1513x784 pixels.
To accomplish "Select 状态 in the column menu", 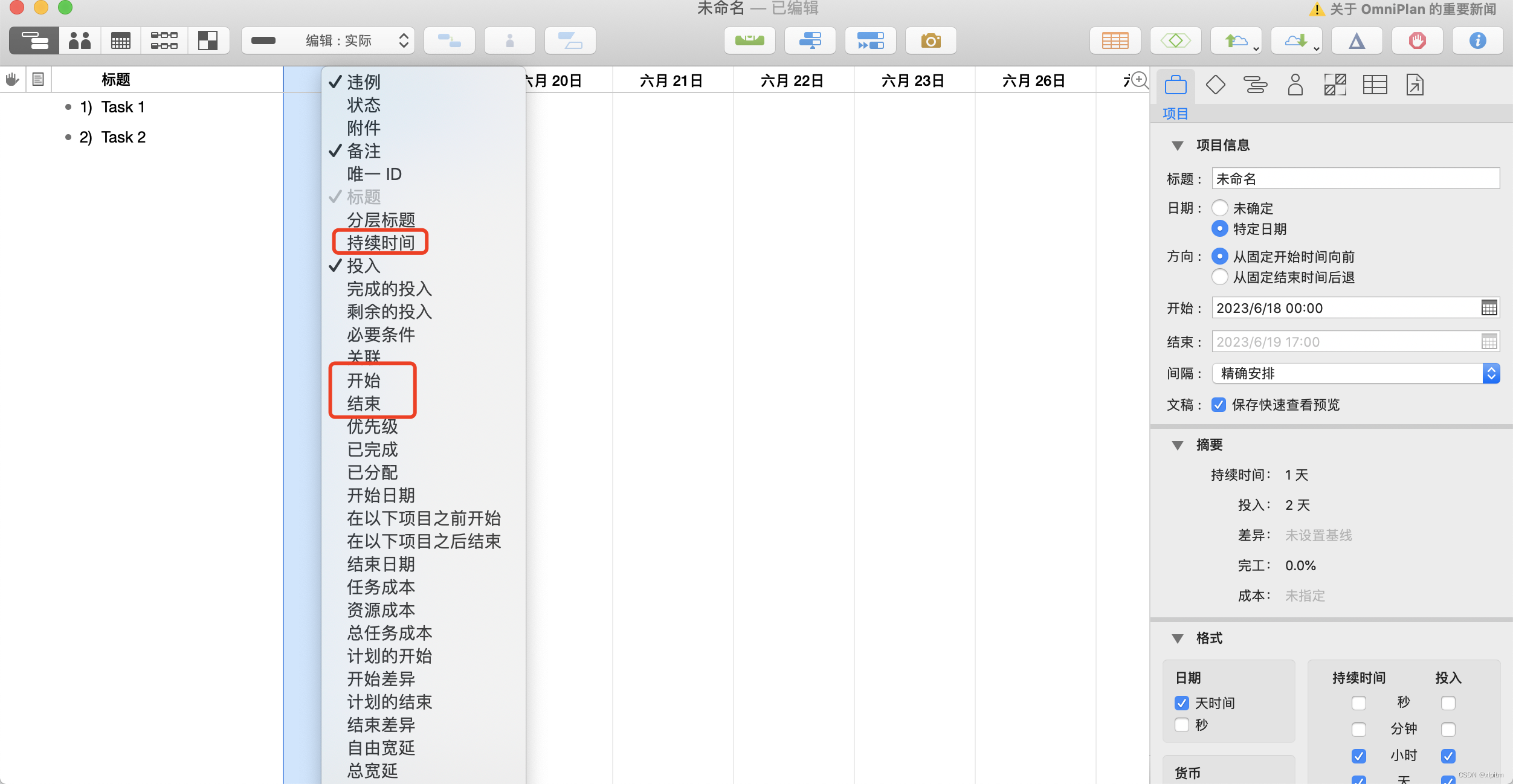I will coord(364,104).
